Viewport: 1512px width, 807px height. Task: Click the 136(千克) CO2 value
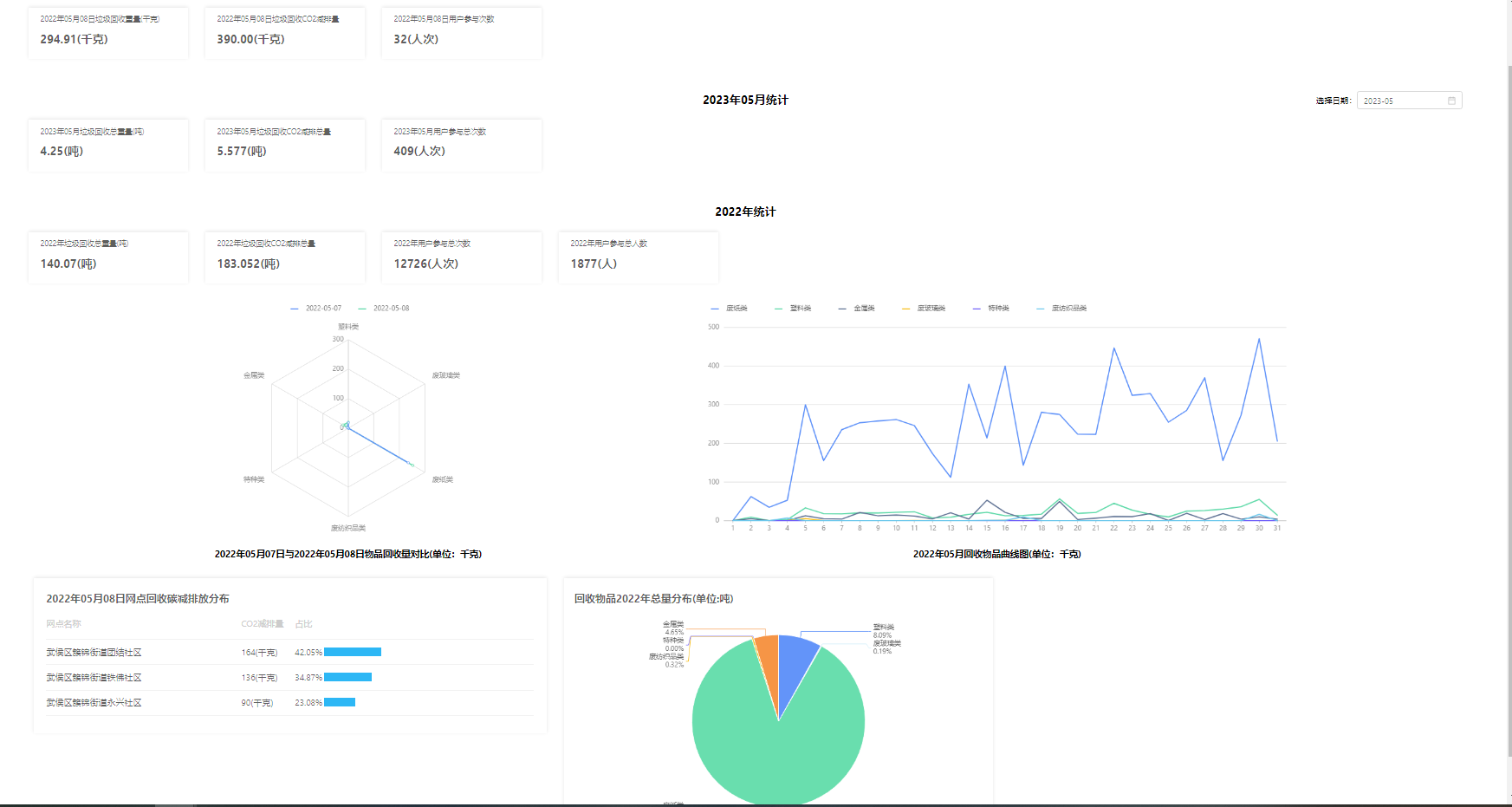[x=259, y=678]
